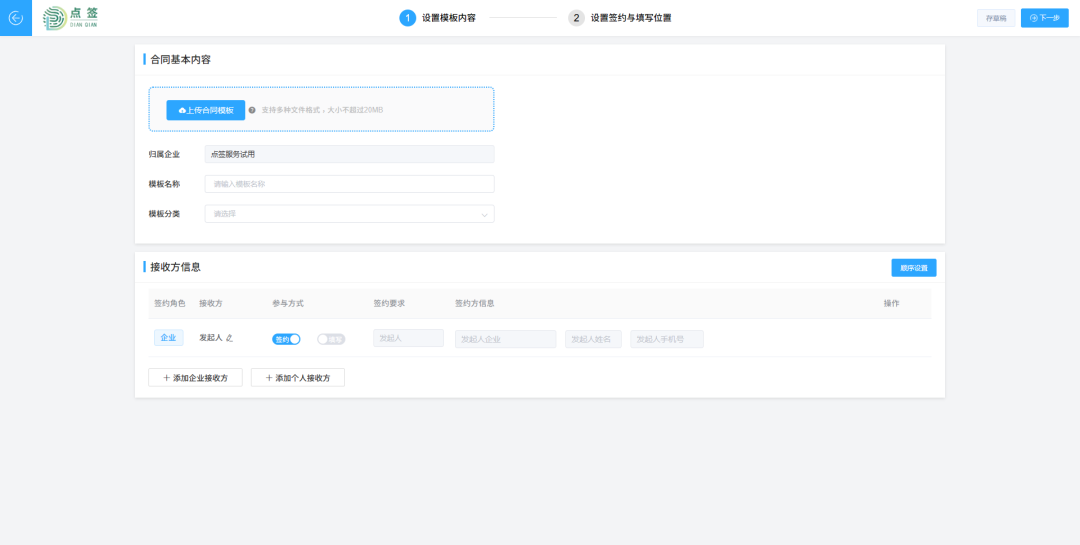The height and width of the screenshot is (545, 1080).
Task: Click the step 1 circle indicator
Action: [x=408, y=18]
